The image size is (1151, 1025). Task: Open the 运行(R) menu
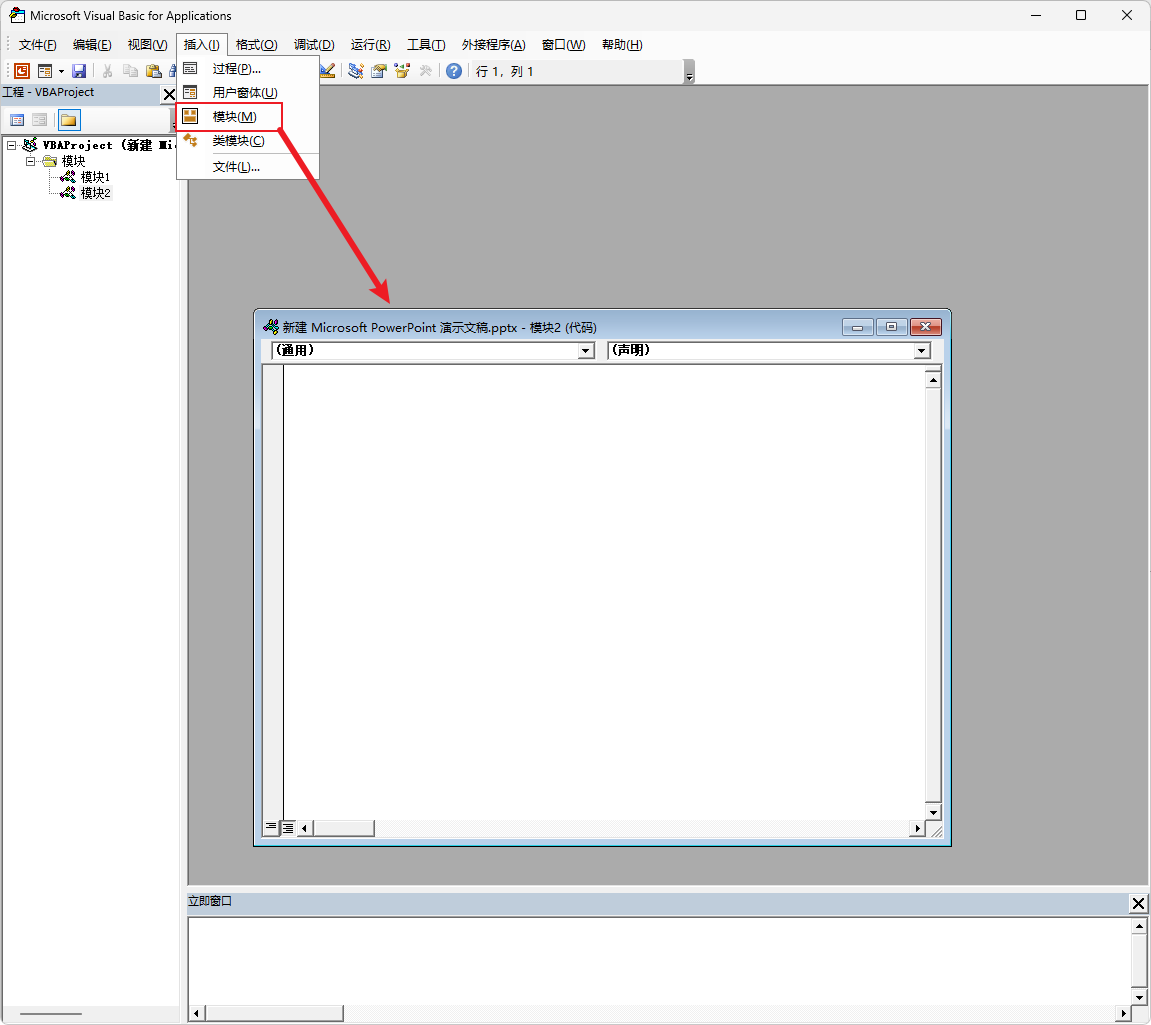point(371,45)
